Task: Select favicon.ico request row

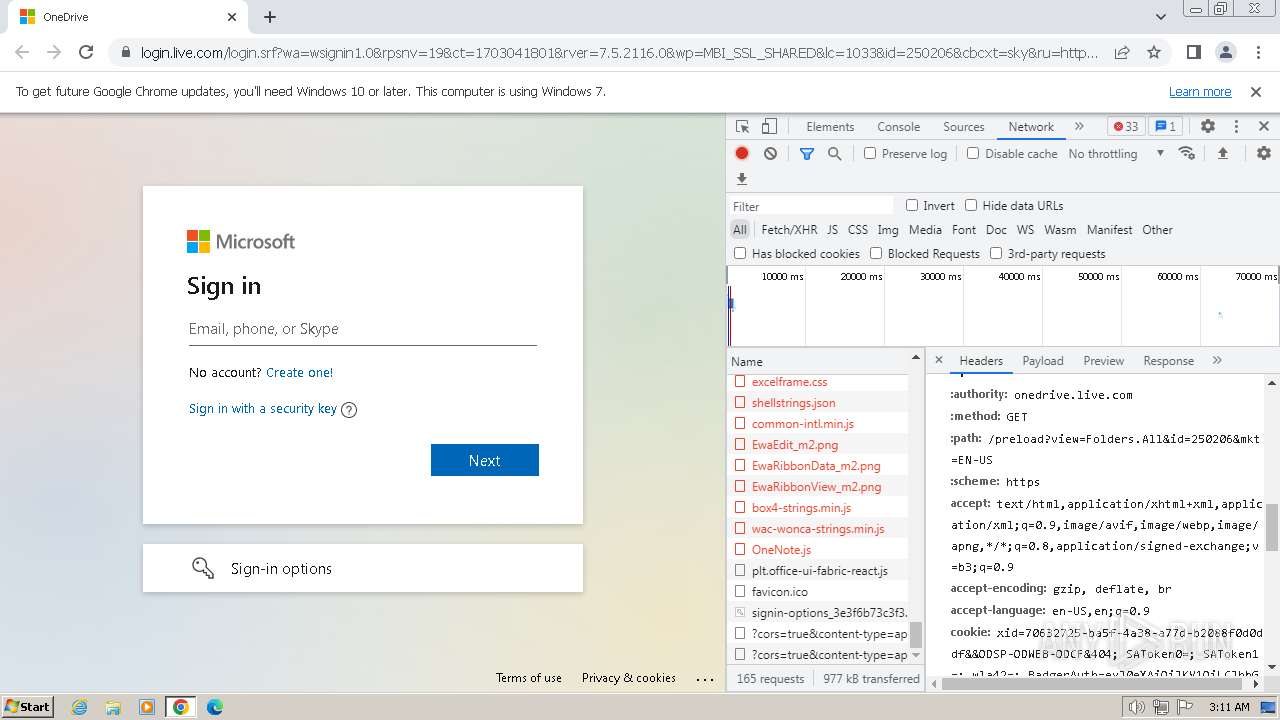Action: 819,591
